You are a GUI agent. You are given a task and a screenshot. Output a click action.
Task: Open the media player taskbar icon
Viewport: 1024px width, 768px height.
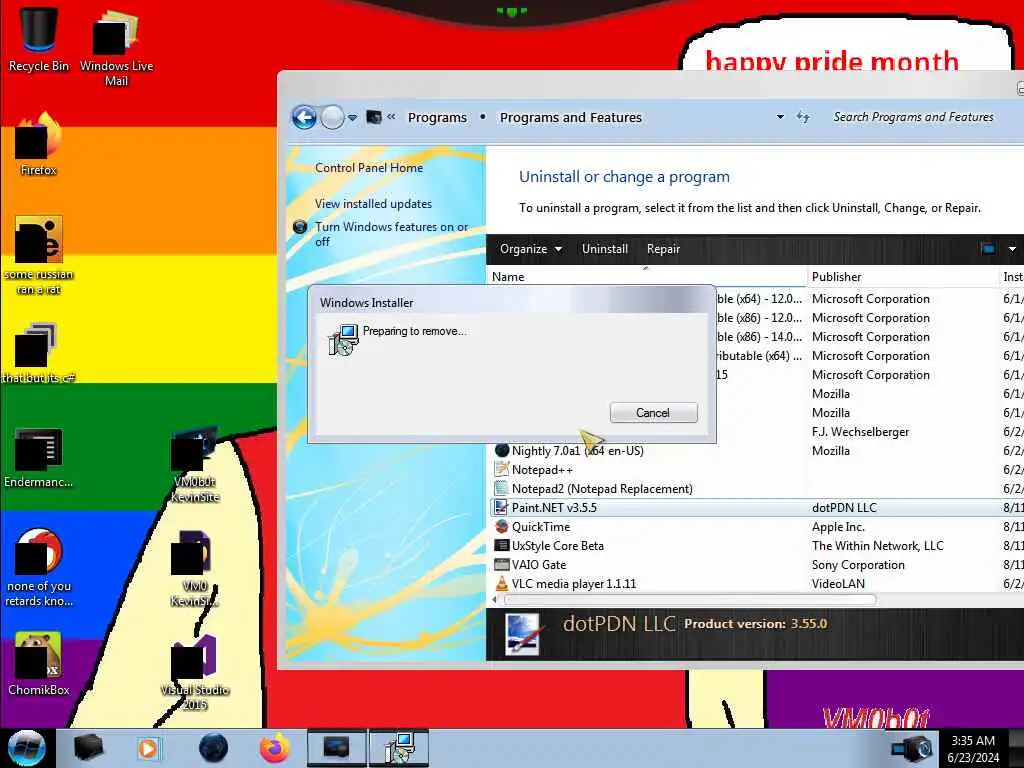pyautogui.click(x=148, y=748)
